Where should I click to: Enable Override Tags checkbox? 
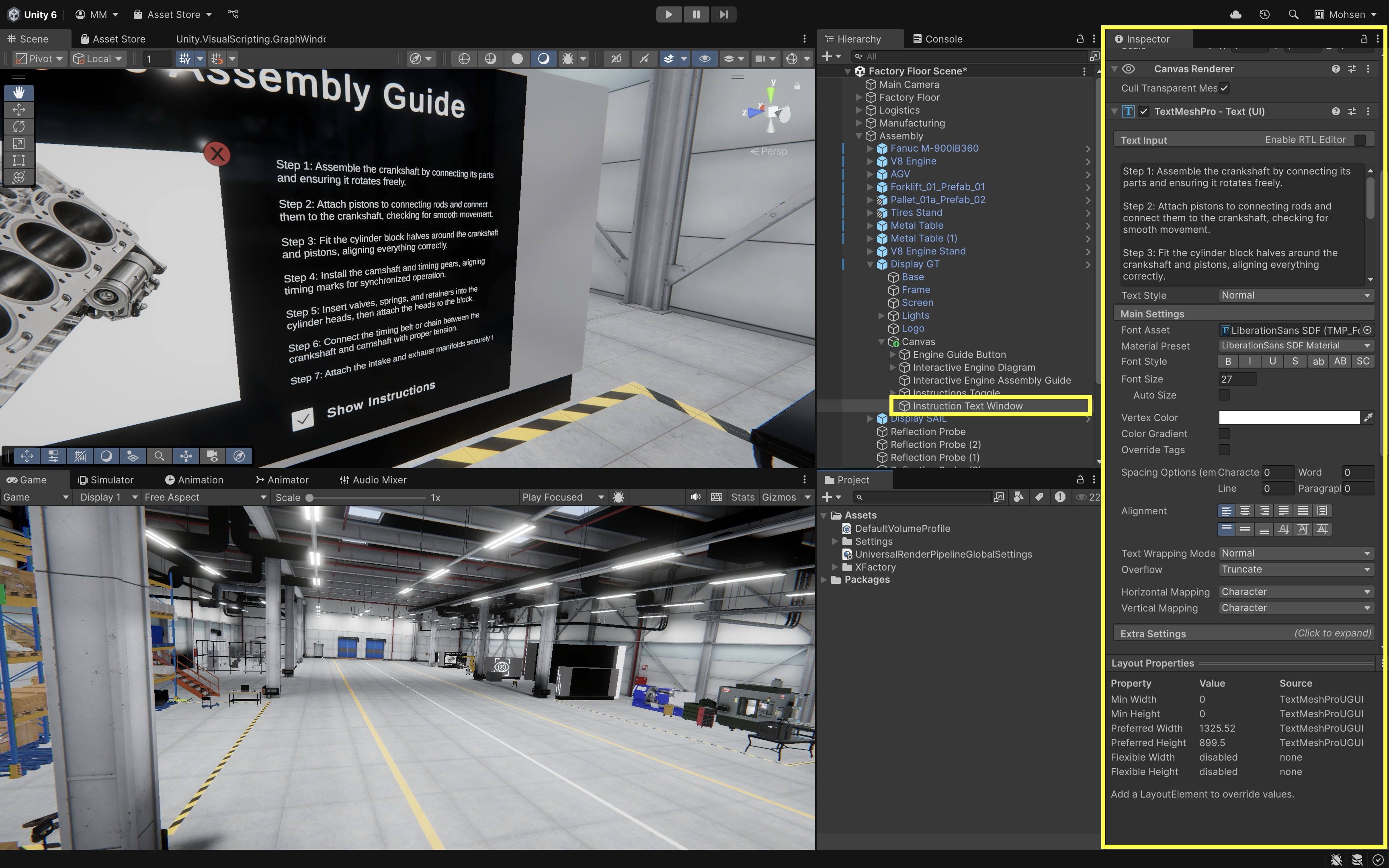coord(1224,450)
